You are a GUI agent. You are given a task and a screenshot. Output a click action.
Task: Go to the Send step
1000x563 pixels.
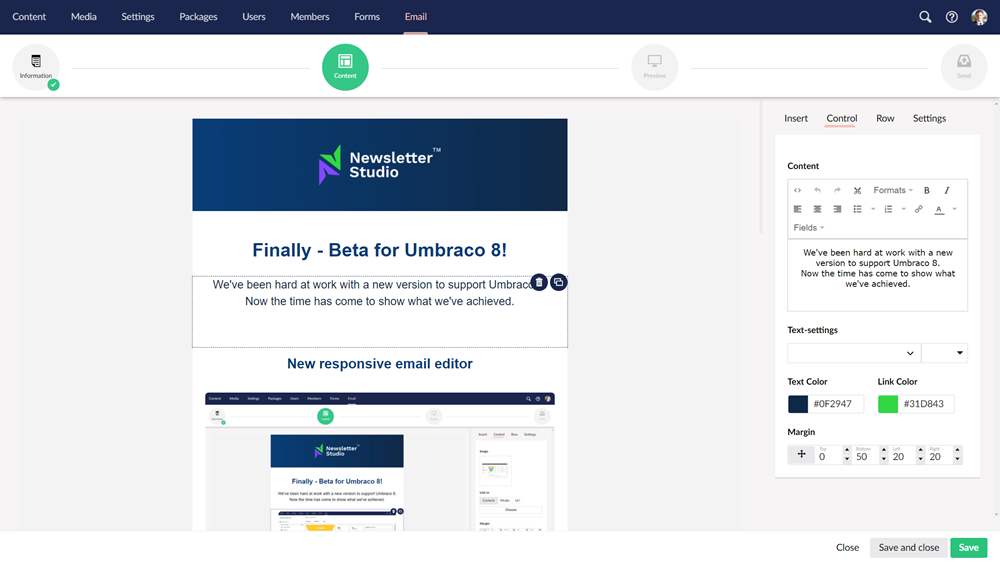click(x=964, y=67)
